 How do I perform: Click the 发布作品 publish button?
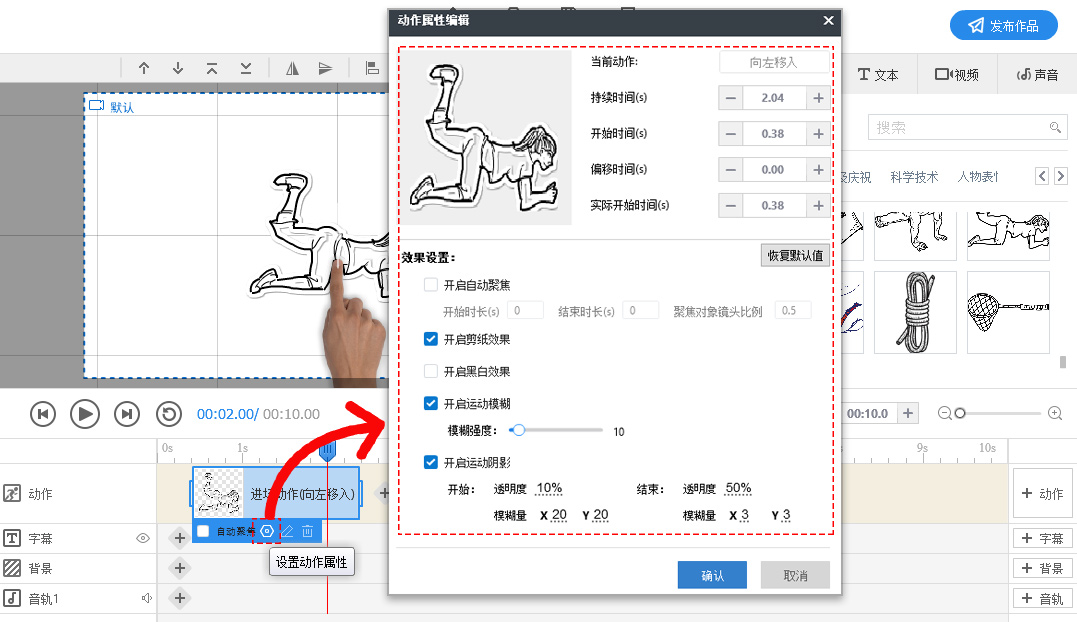point(1003,25)
